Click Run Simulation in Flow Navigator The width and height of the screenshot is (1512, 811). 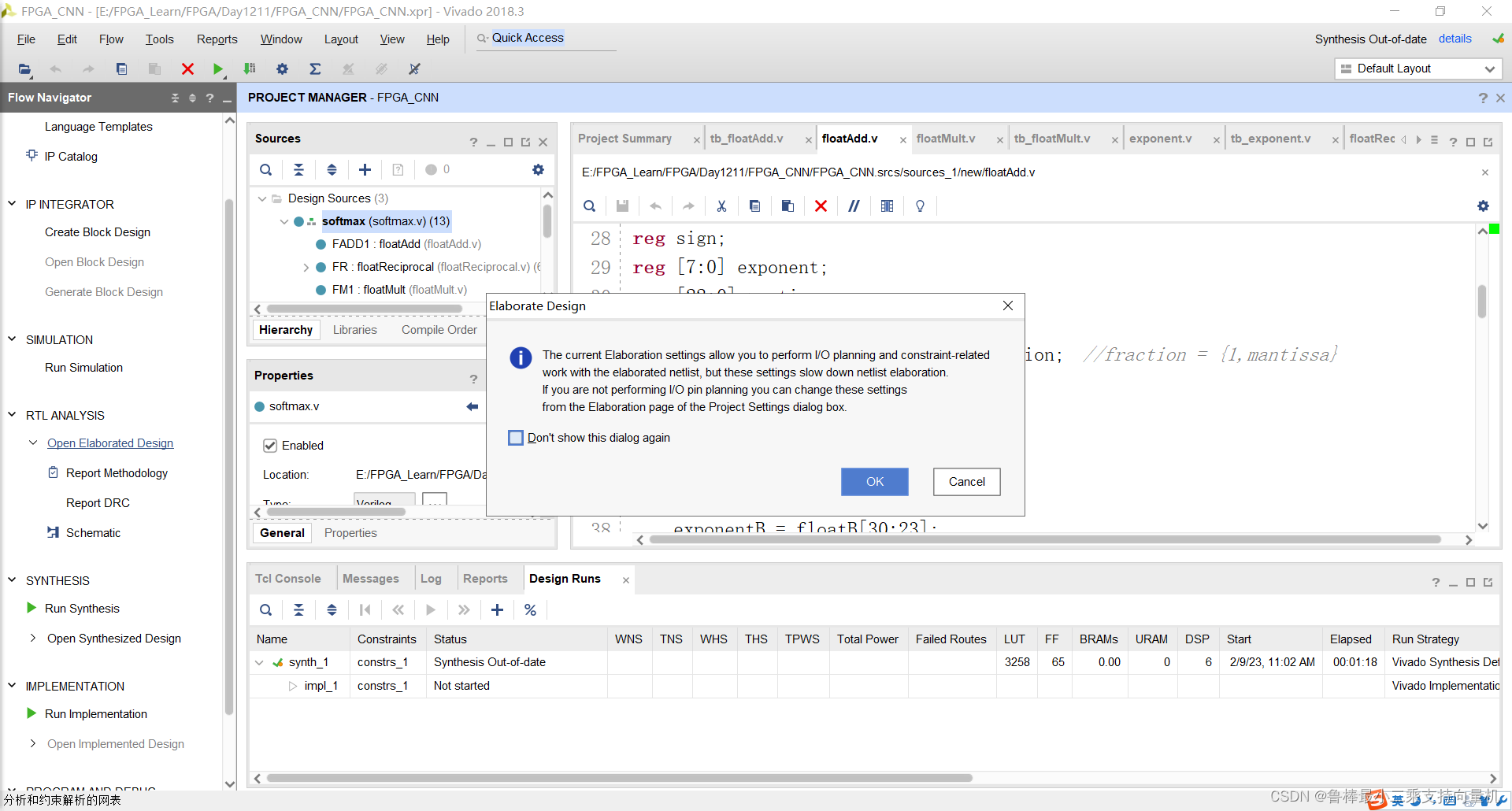(x=83, y=368)
